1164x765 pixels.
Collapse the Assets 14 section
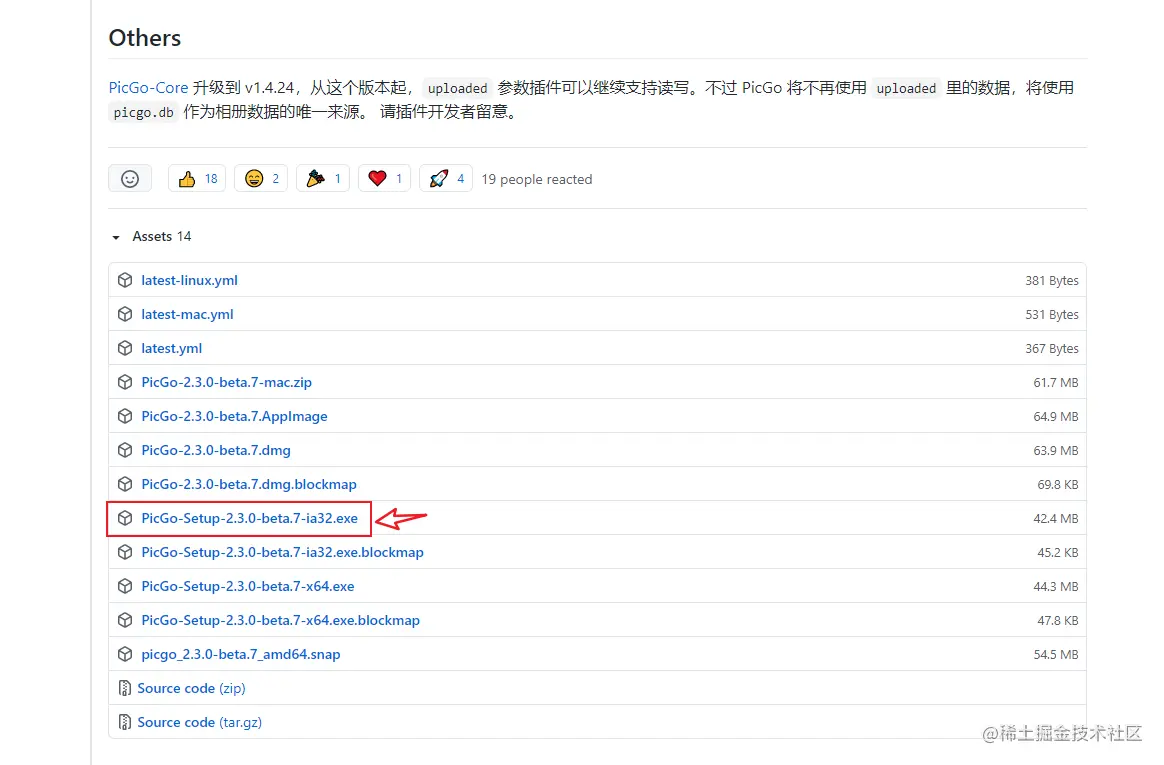[x=151, y=237]
